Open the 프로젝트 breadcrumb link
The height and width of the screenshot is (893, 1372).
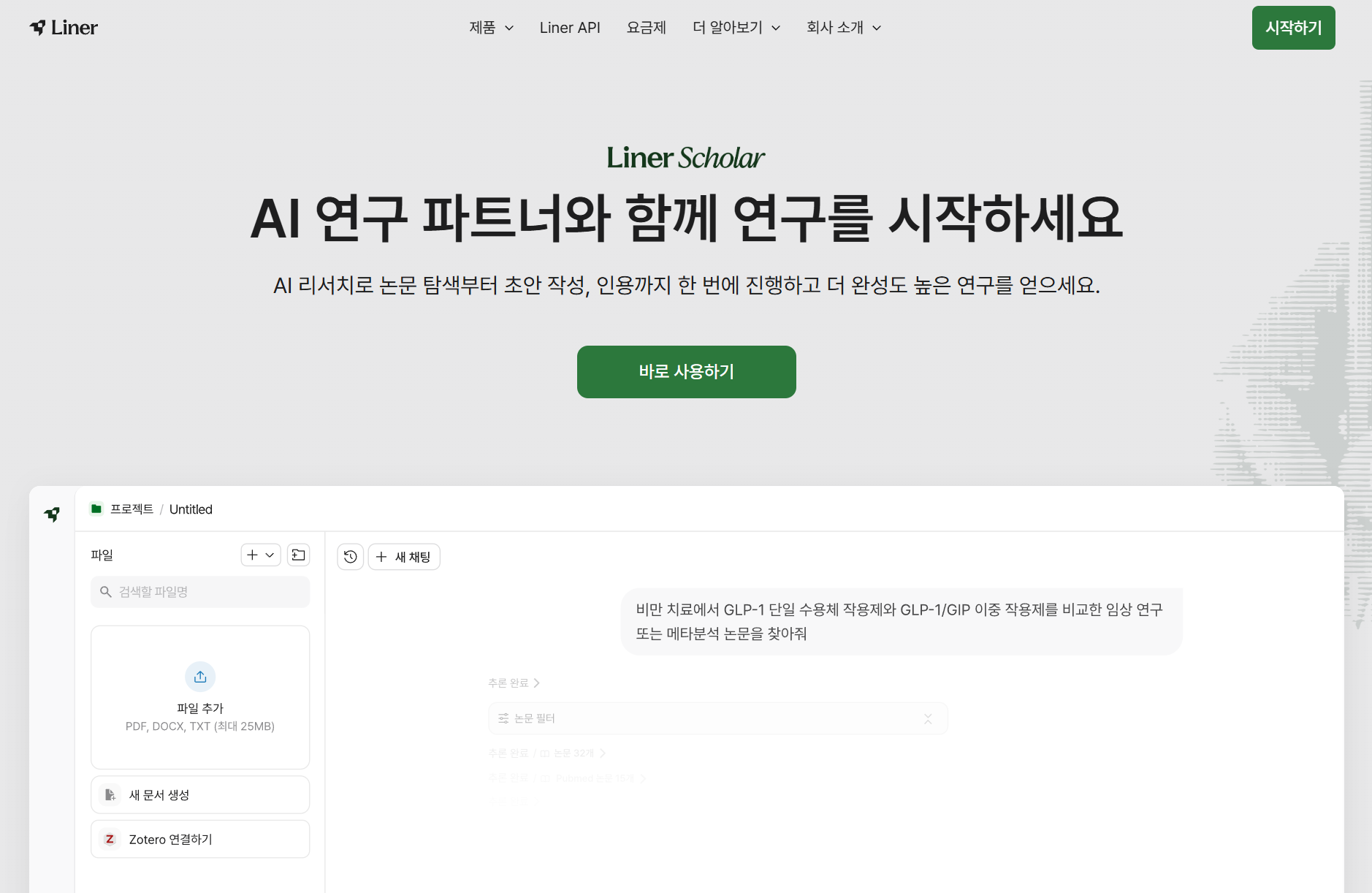click(x=132, y=509)
